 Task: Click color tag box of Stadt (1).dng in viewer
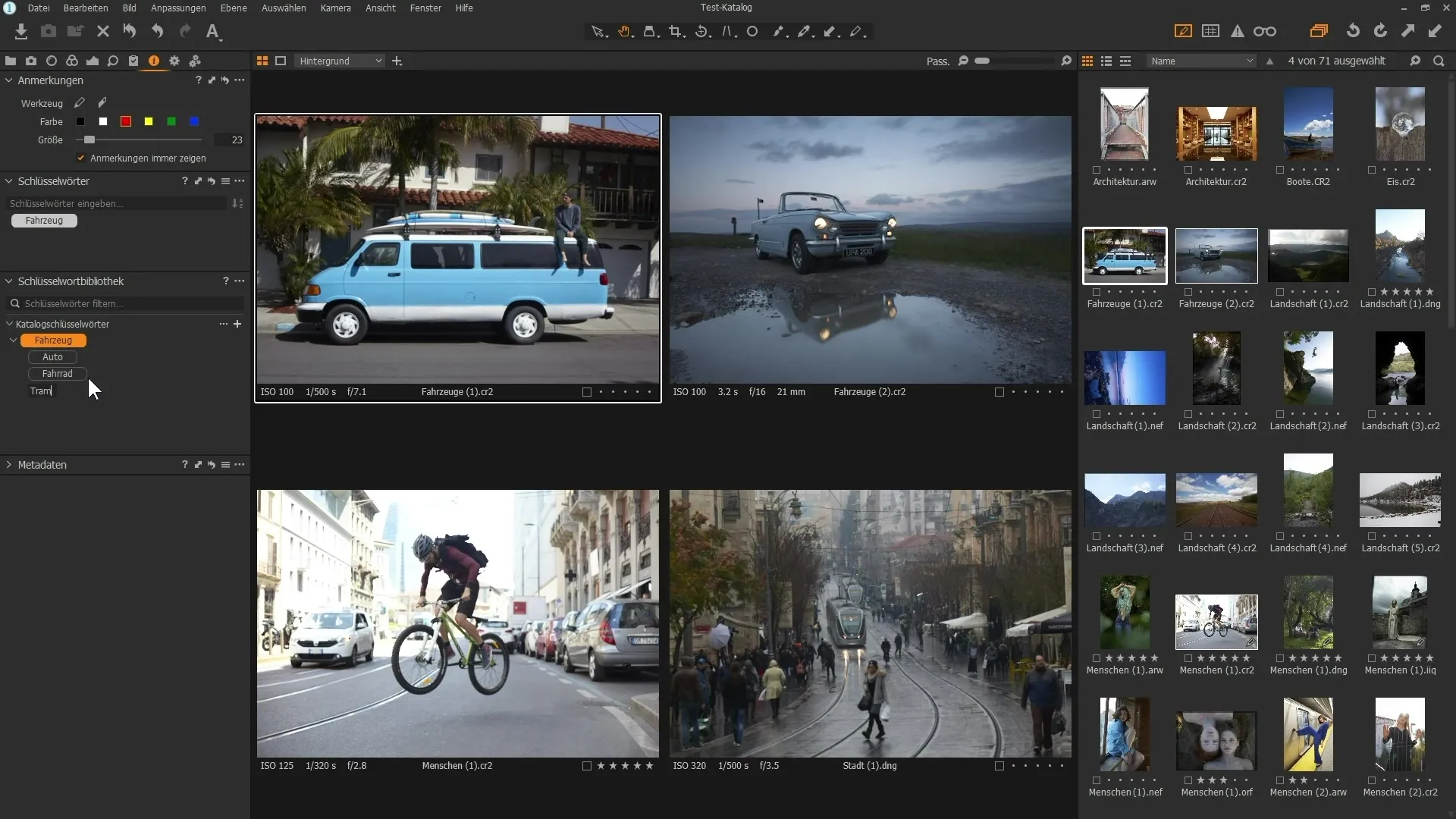pyautogui.click(x=999, y=766)
